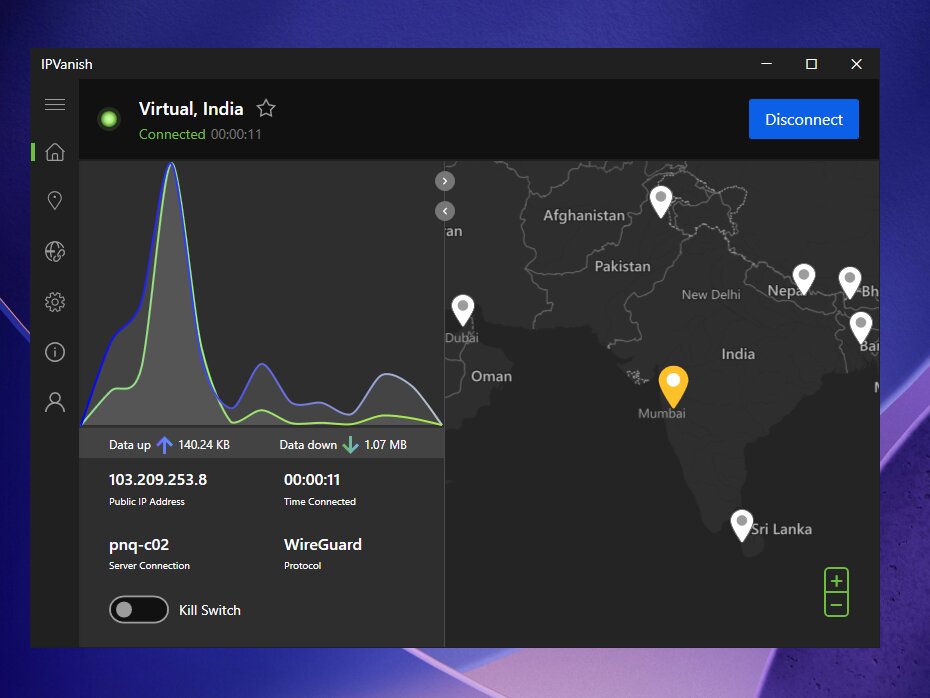The image size is (930, 698).
Task: Close the IPVanish window
Action: tap(856, 63)
